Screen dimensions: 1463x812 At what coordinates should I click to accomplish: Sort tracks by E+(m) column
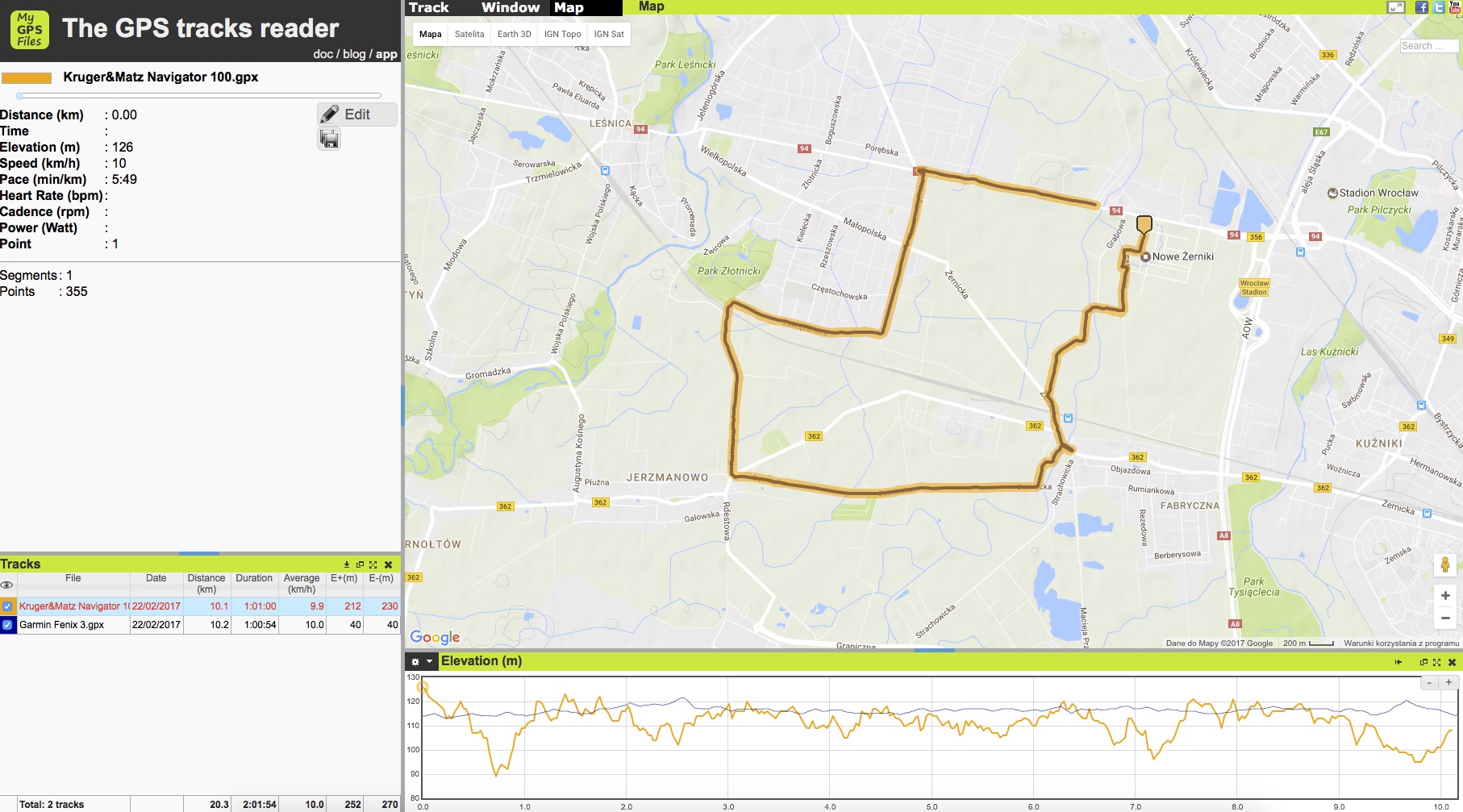(344, 584)
